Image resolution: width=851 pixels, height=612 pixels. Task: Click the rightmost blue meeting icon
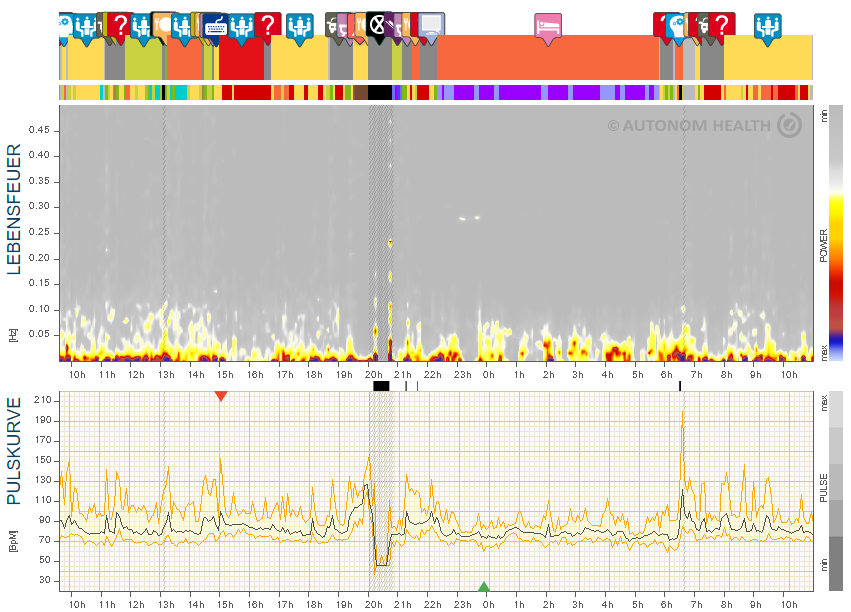click(767, 25)
